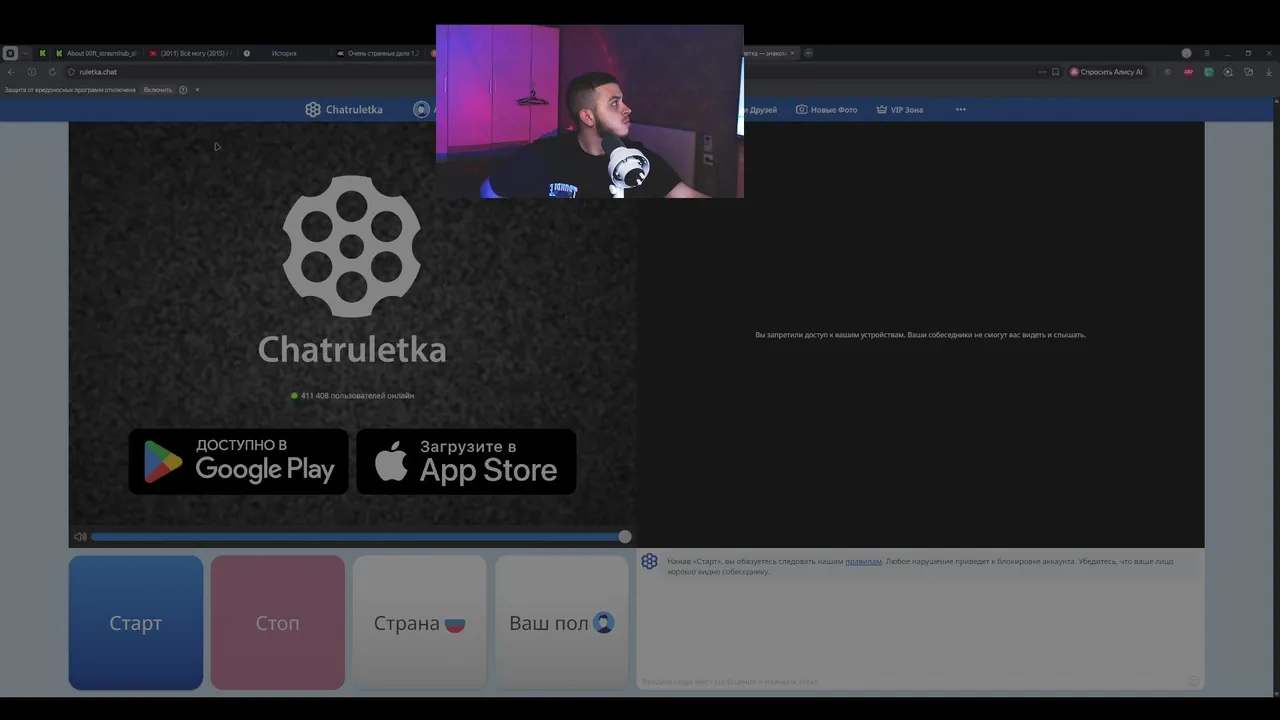The width and height of the screenshot is (1280, 720).
Task: Click the large Chatruletka revolver logo
Action: (352, 245)
